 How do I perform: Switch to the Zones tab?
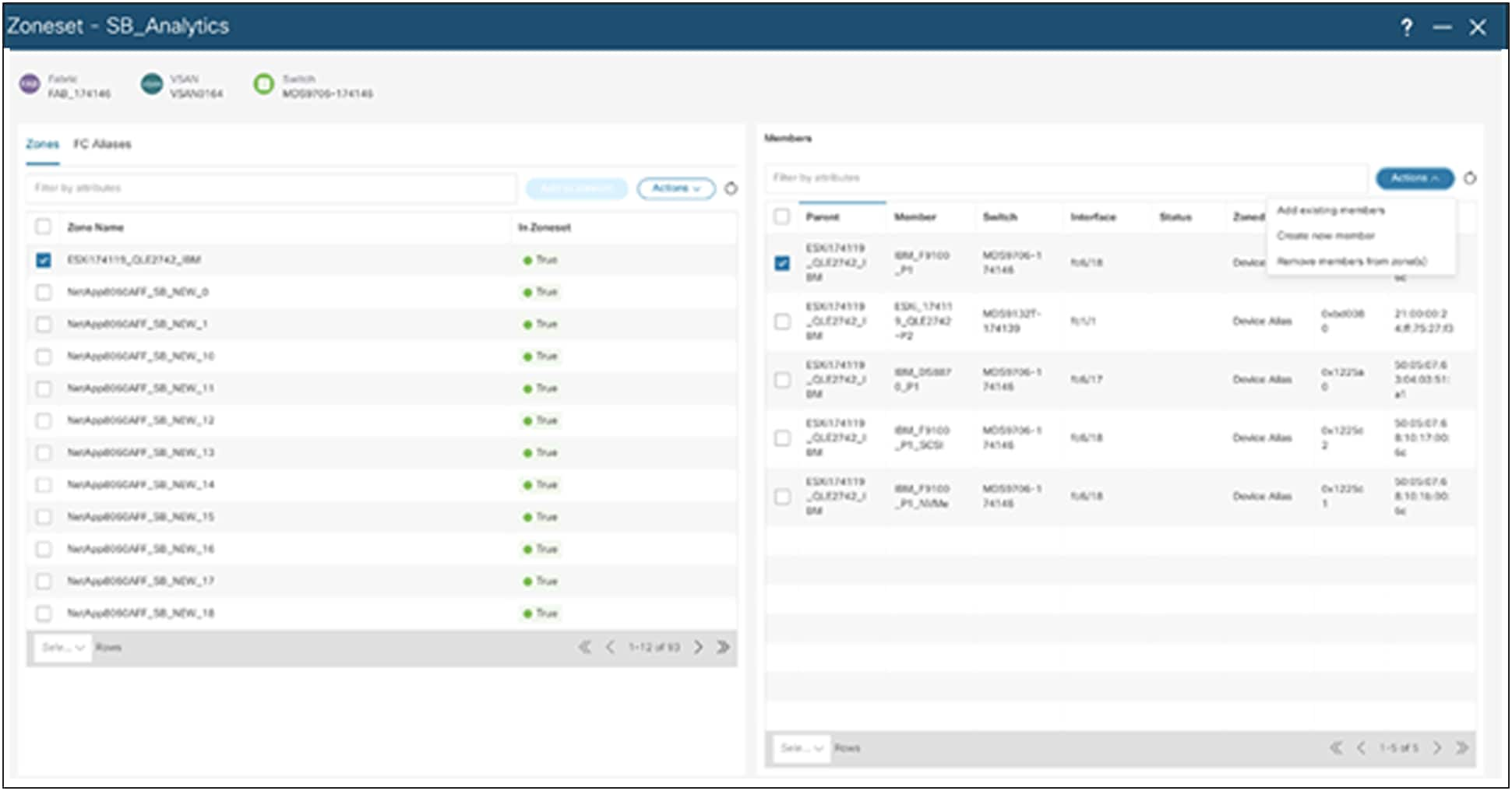click(x=43, y=144)
